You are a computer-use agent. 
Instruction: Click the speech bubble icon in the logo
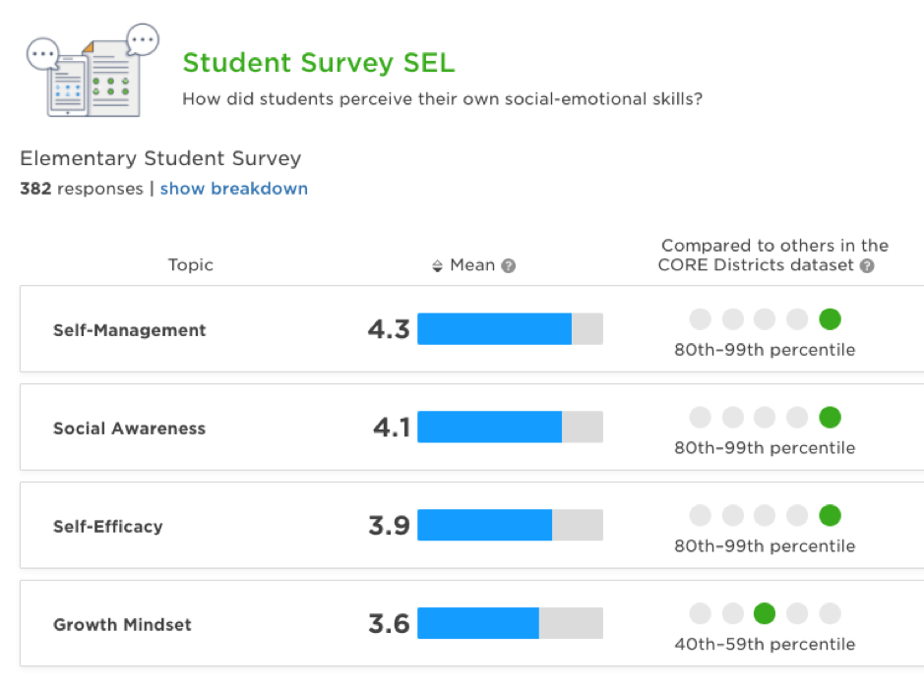click(141, 37)
